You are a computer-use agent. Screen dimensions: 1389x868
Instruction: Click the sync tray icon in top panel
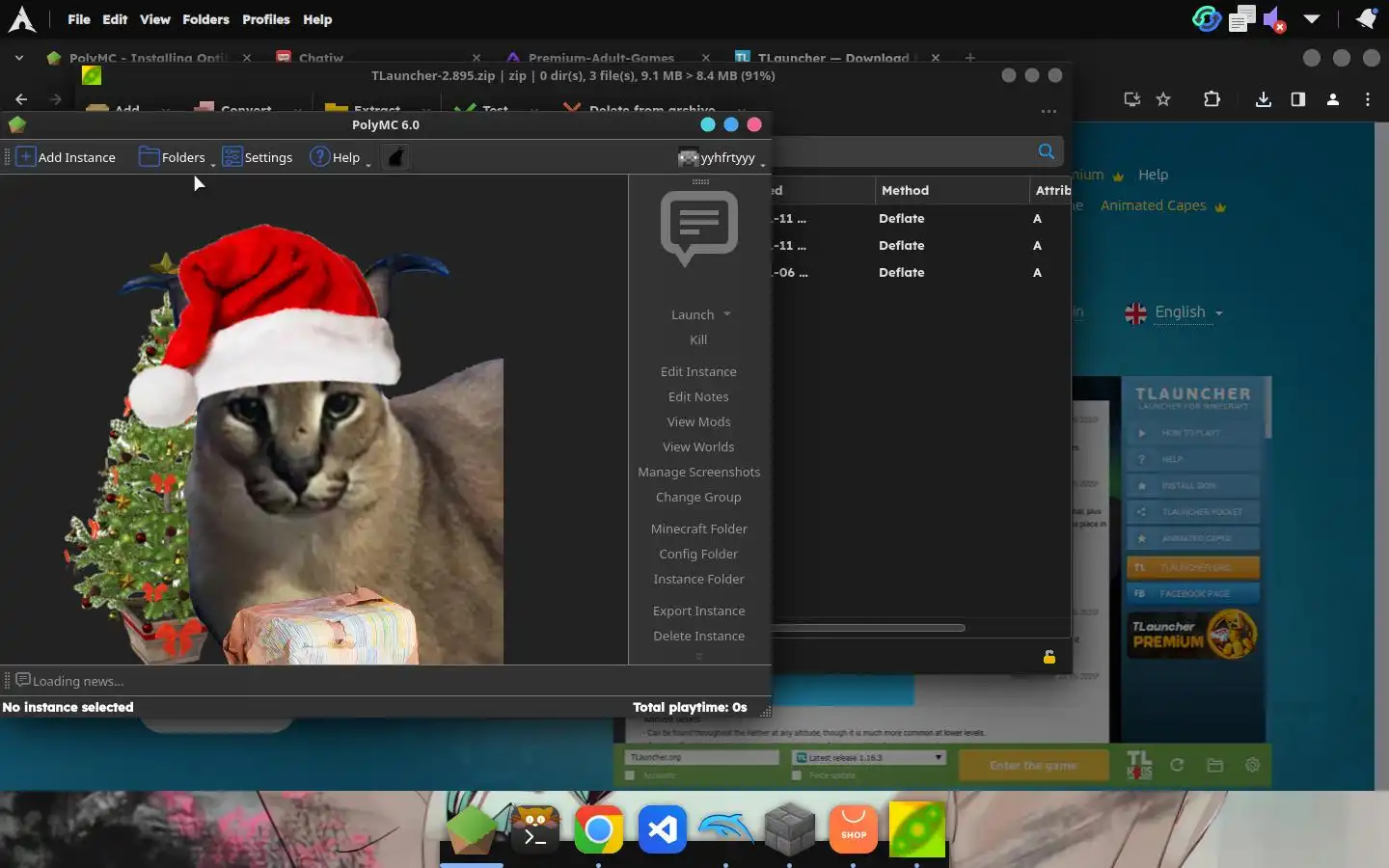(x=1206, y=18)
